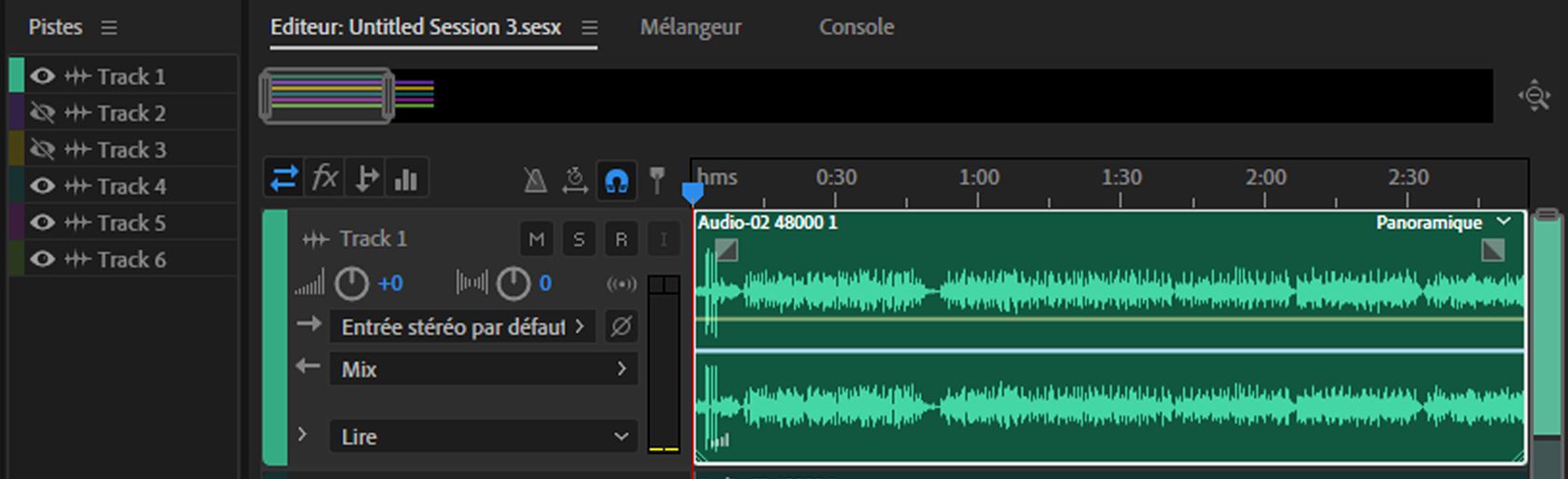Show hidden Track 3 via its eye icon
Viewport: 1568px width, 479px height.
tap(42, 149)
